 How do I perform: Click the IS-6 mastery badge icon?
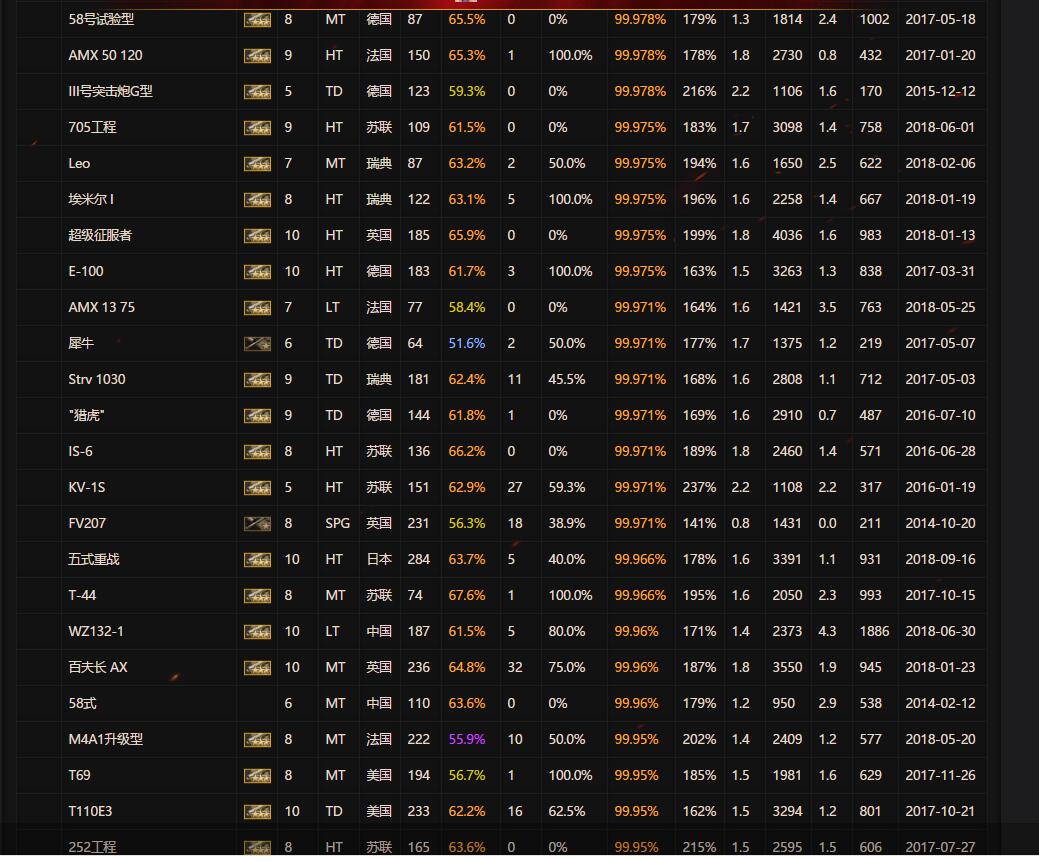(257, 451)
